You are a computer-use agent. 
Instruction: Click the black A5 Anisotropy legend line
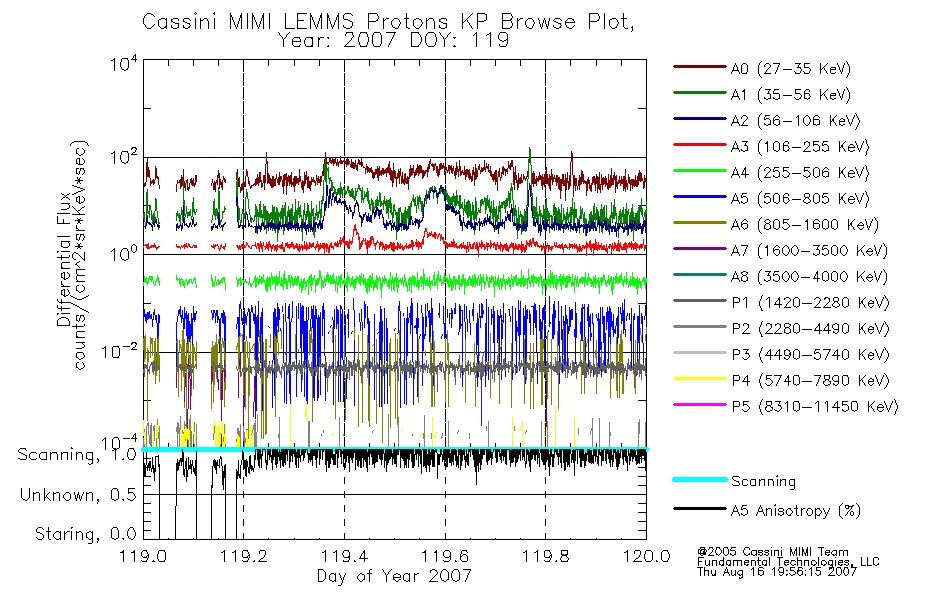[699, 508]
